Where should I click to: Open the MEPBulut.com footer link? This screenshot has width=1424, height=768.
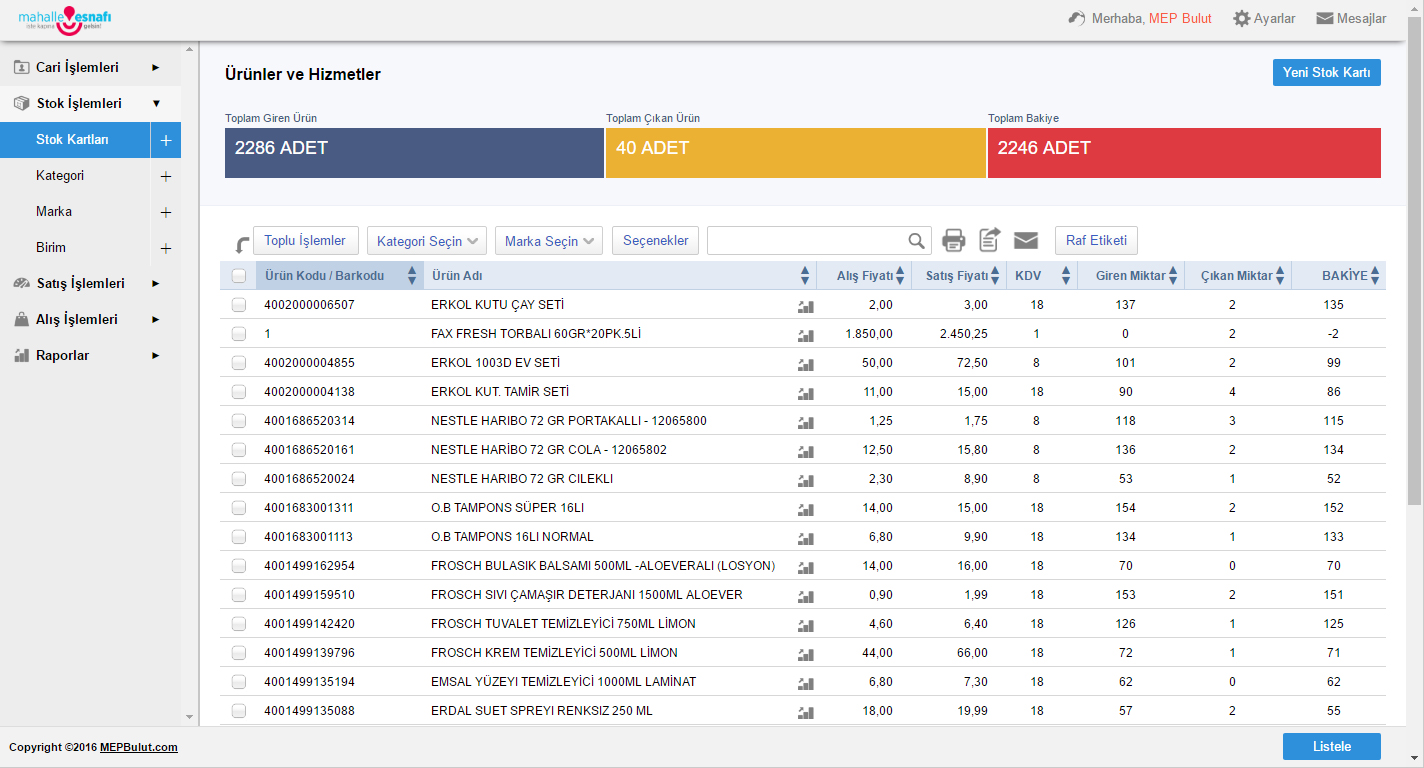(139, 747)
